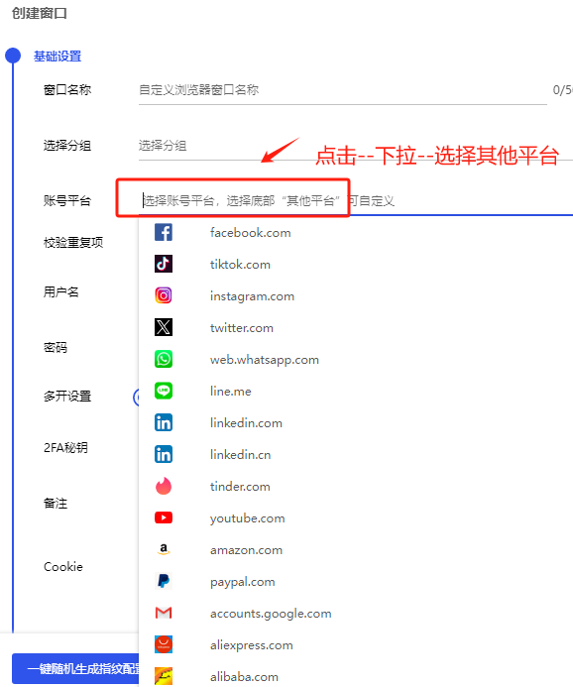Click the 密码 label
The width and height of the screenshot is (573, 687).
[x=55, y=348]
